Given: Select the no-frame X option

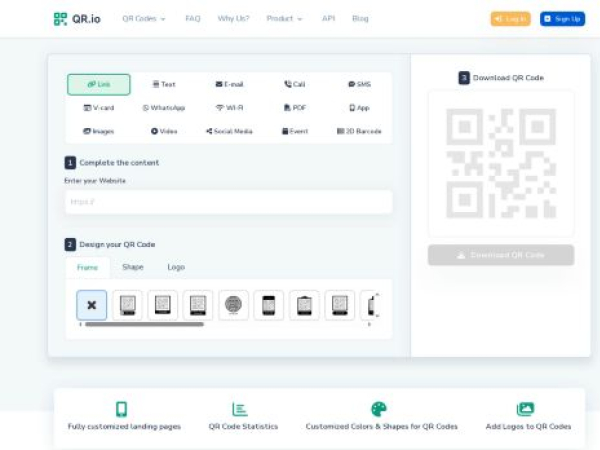Looking at the screenshot, I should tap(91, 305).
